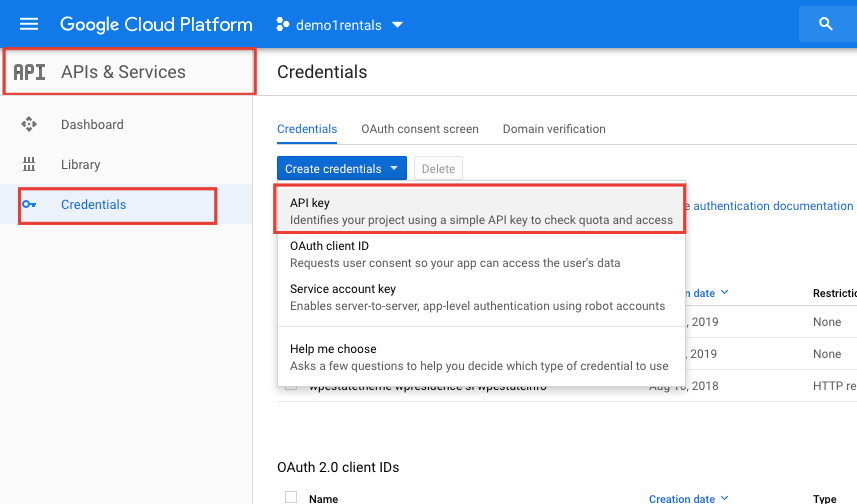Check the select-all checkbox in OAuth 2.0 table
Screen dimensions: 857x504
(291, 497)
